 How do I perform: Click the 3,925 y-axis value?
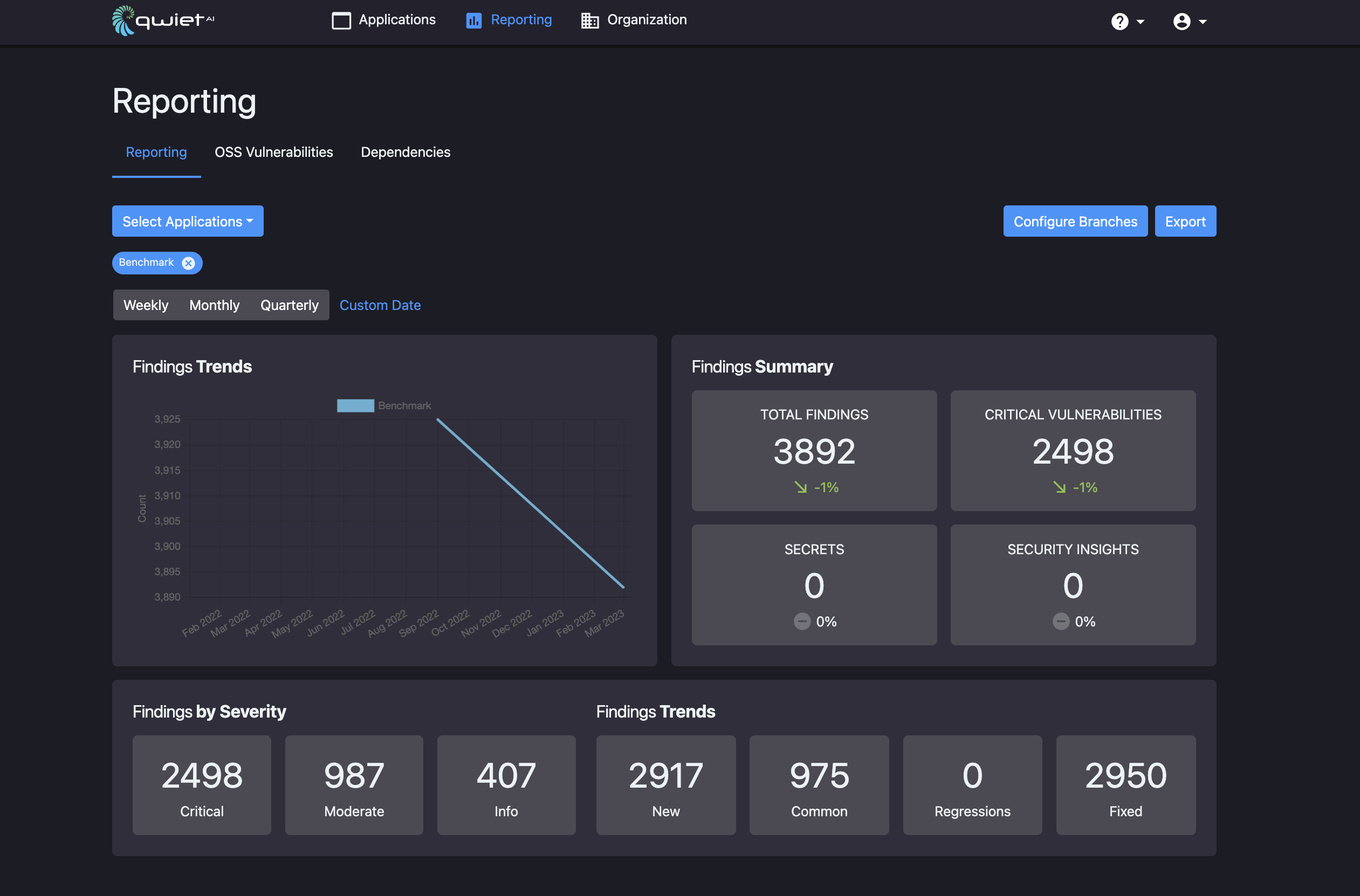coord(167,419)
